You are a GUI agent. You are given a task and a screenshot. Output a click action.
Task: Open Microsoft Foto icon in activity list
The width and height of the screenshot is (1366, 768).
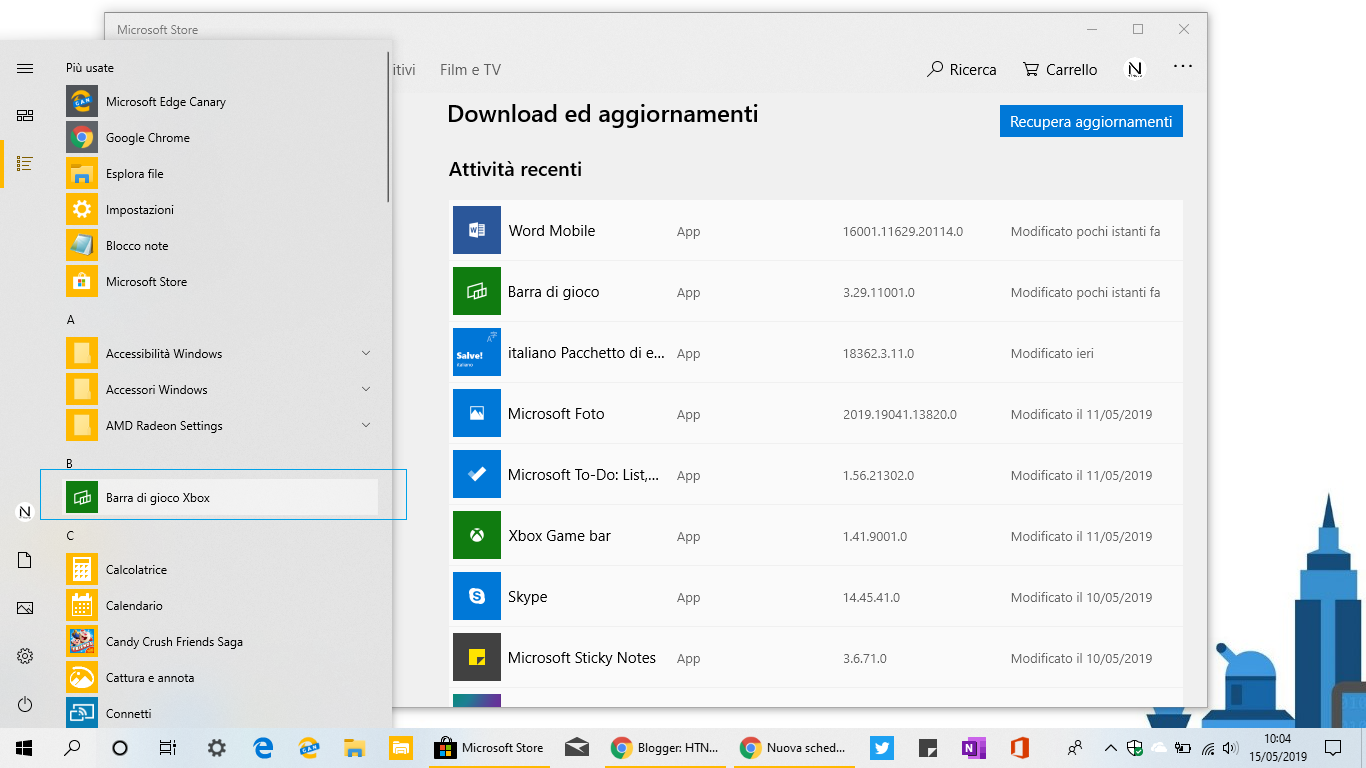pos(477,414)
